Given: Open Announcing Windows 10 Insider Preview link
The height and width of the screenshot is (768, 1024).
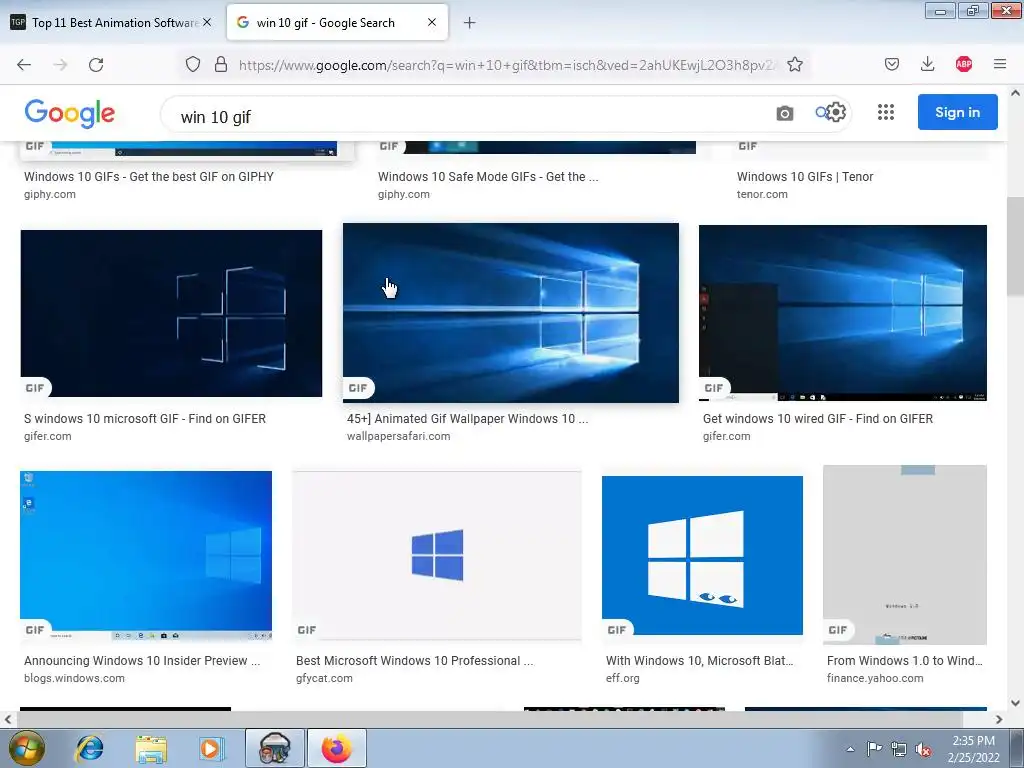Looking at the screenshot, I should 142,660.
